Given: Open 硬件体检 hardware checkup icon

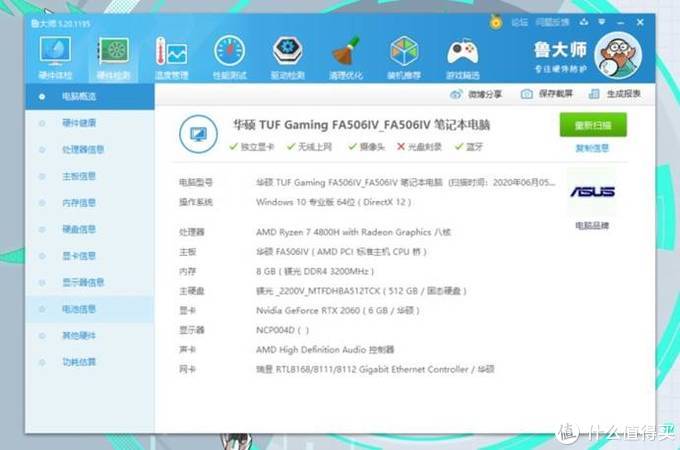Looking at the screenshot, I should [x=55, y=56].
